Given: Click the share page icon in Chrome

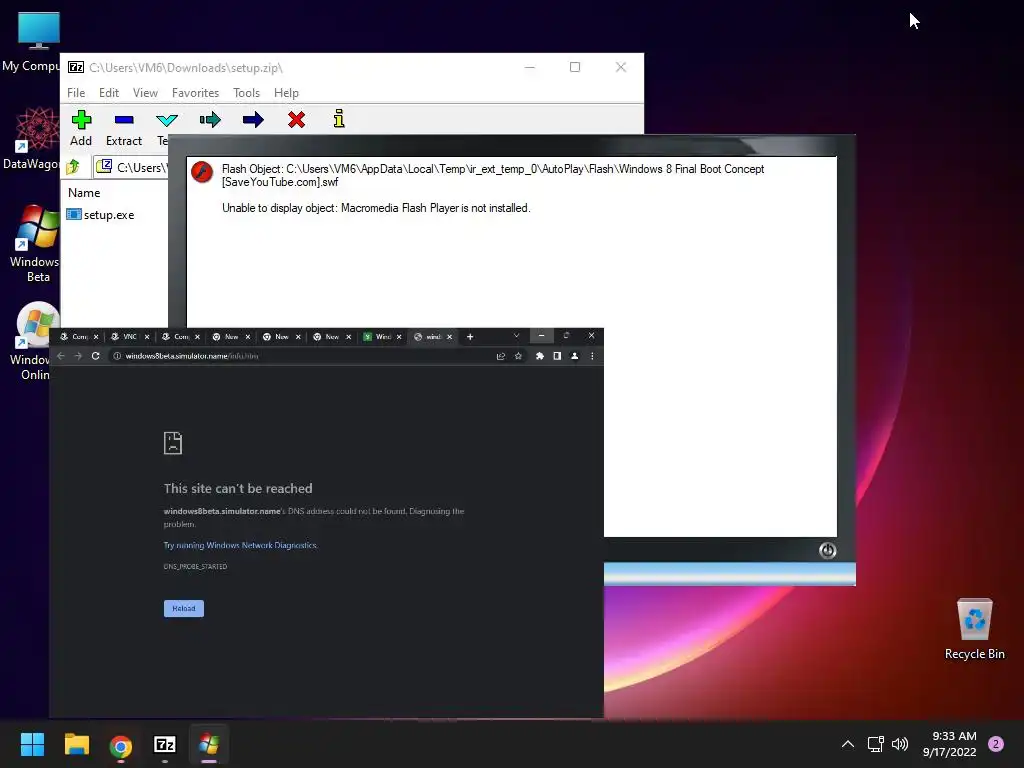Looking at the screenshot, I should pyautogui.click(x=501, y=356).
